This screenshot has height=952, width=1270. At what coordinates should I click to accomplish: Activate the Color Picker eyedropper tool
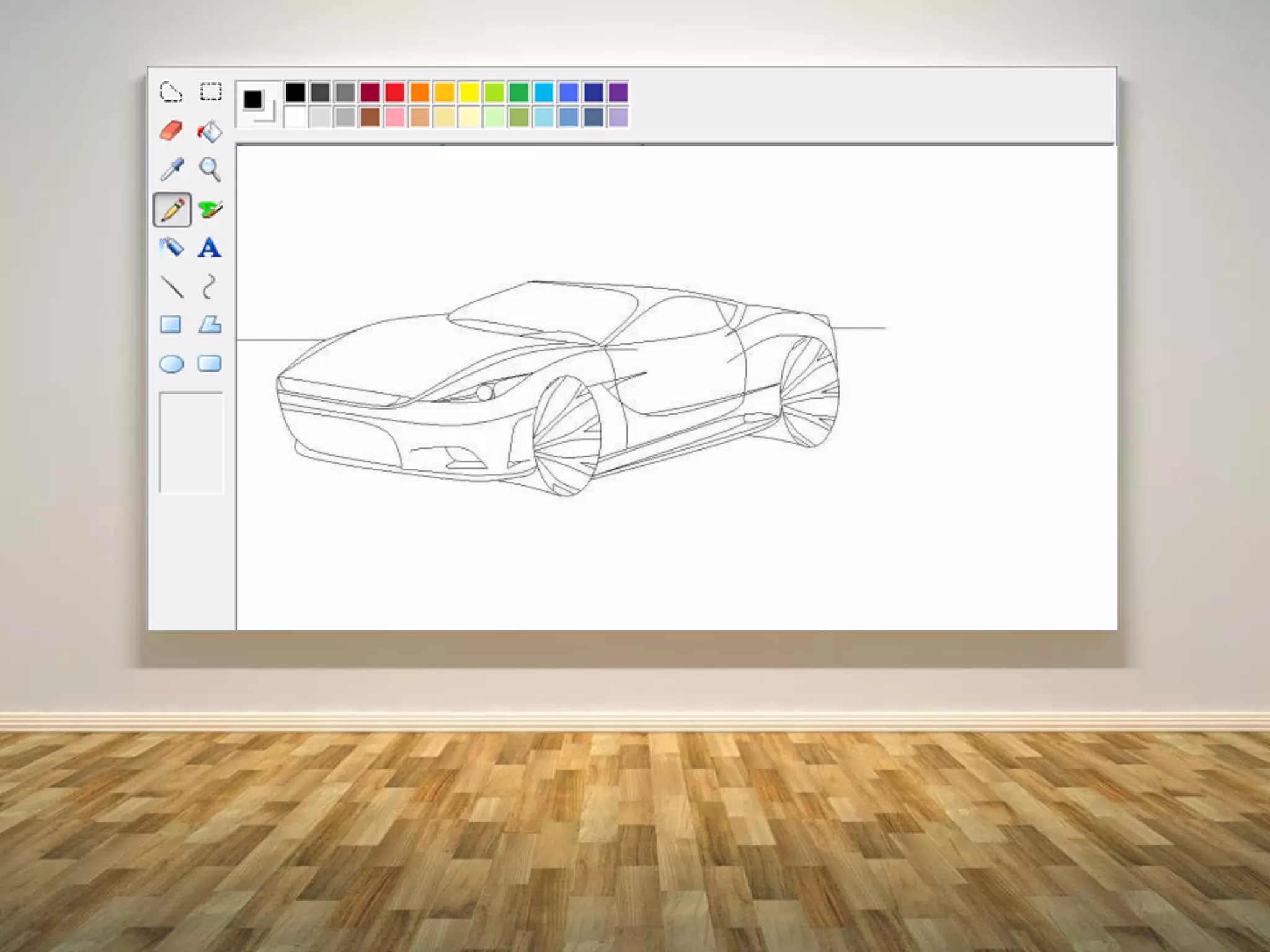click(x=171, y=169)
